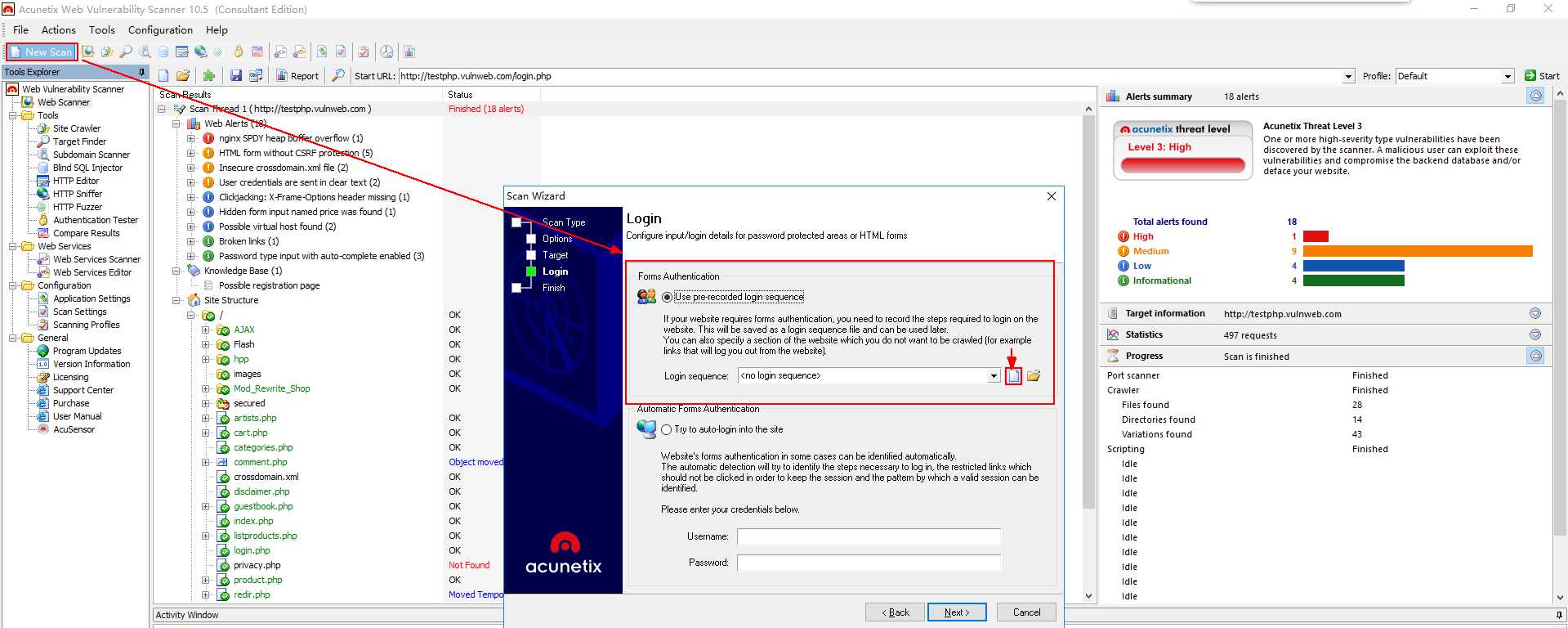The image size is (1568, 628).
Task: Expand the AJAX folder node
Action: (205, 330)
